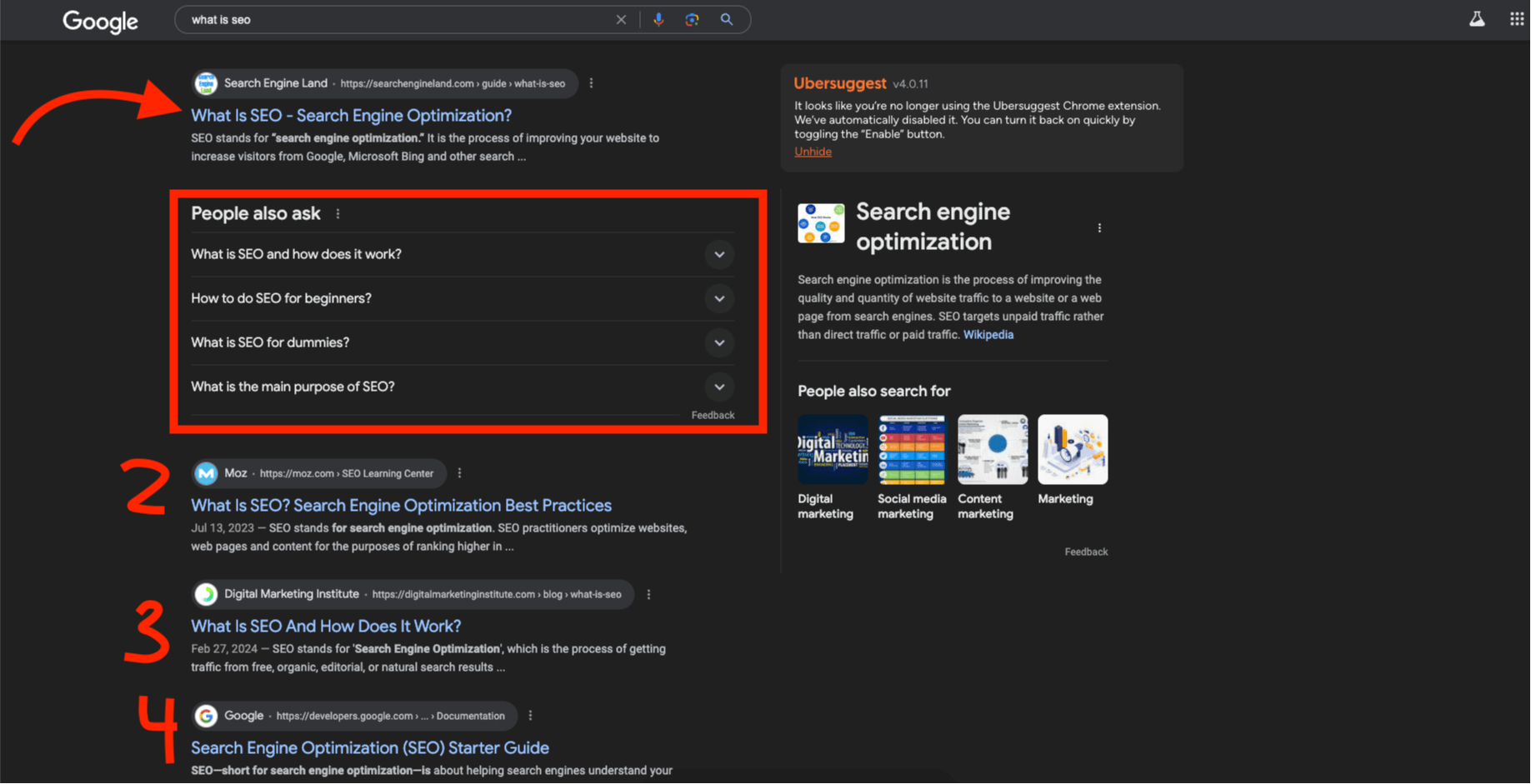The width and height of the screenshot is (1531, 784).
Task: Select the Content marketing thumbnail
Action: point(992,449)
